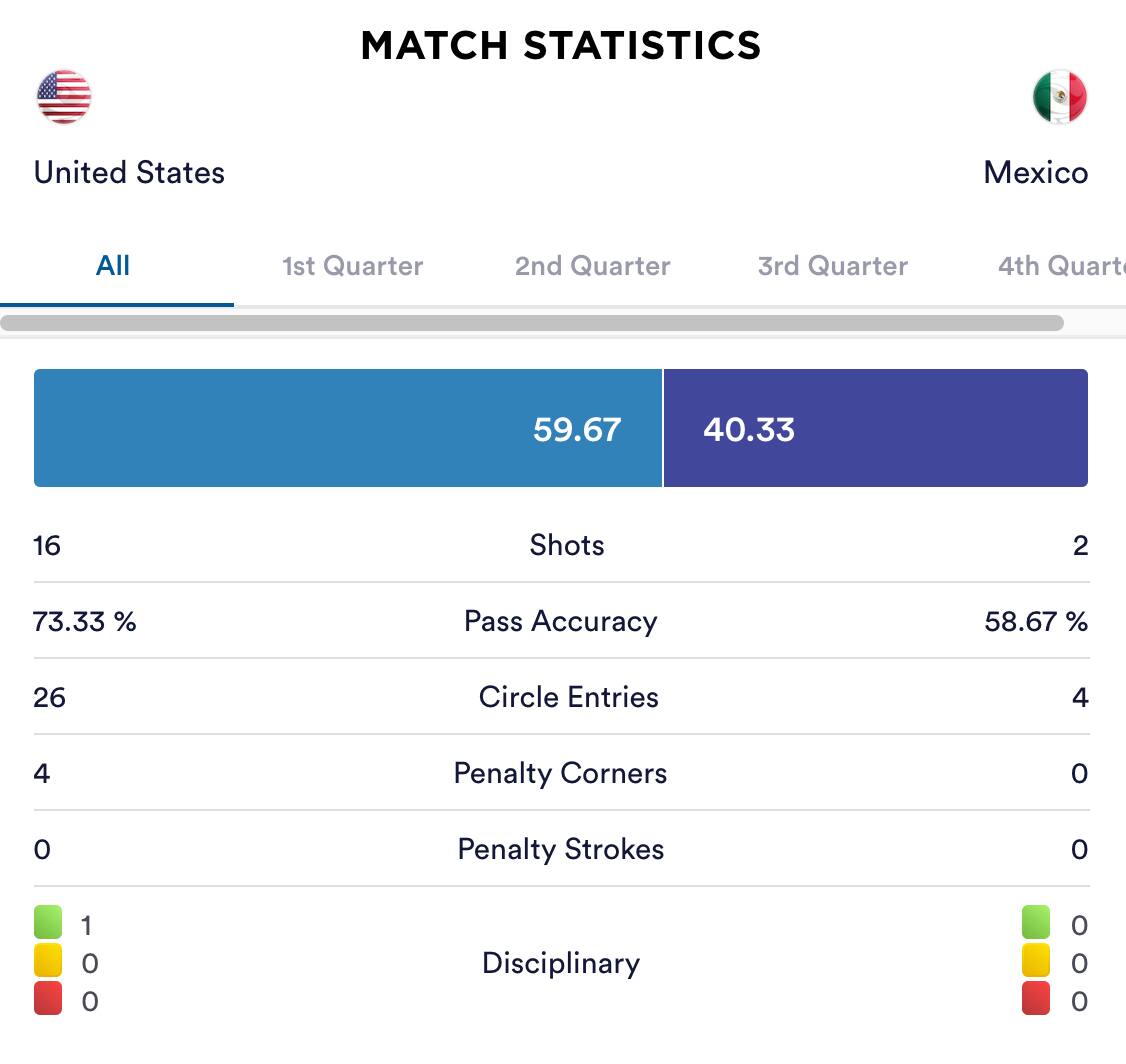This screenshot has width=1126, height=1064.
Task: Click the United States team name
Action: click(x=129, y=172)
